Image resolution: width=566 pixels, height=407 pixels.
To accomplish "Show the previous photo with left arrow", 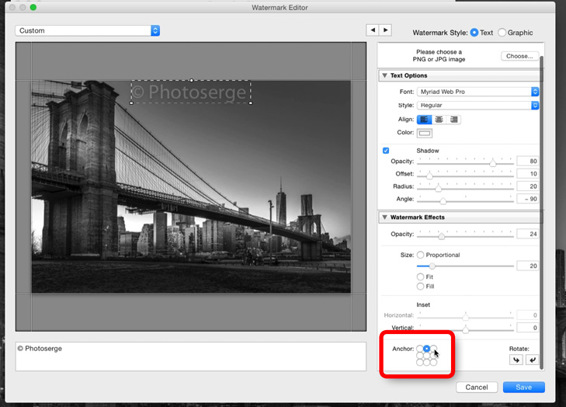I will 372,30.
